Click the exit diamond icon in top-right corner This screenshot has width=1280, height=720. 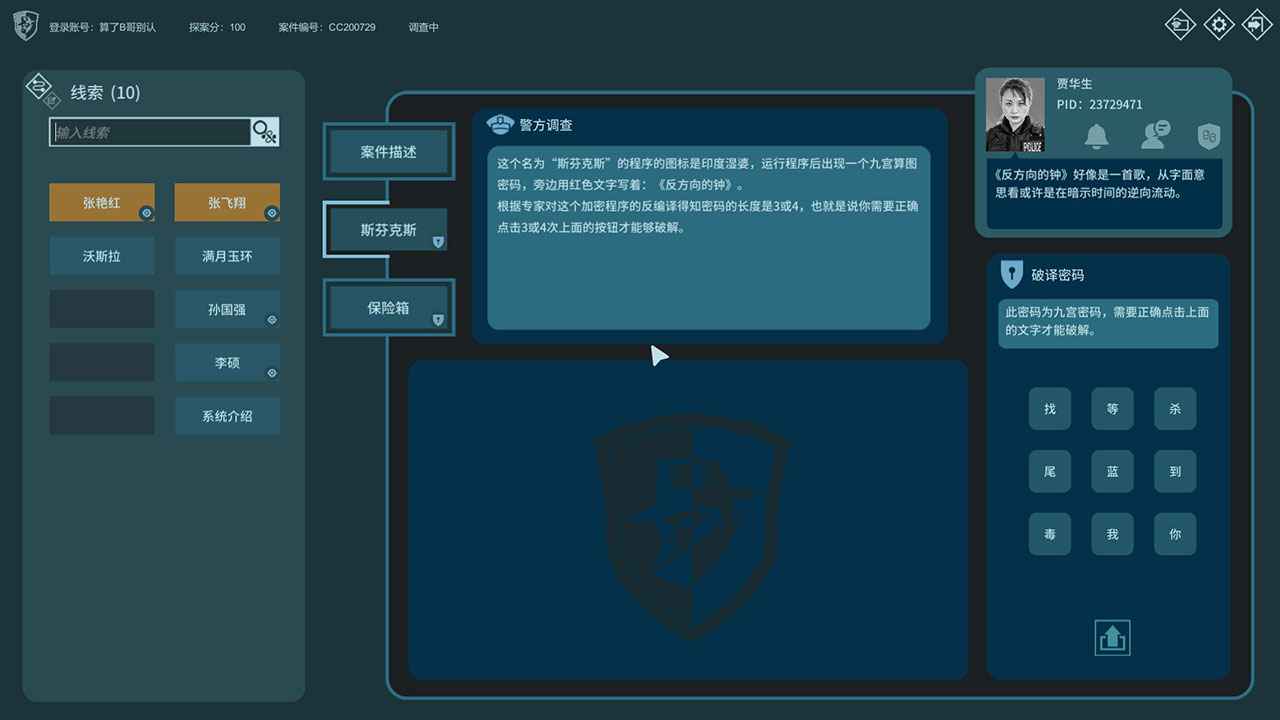click(1257, 24)
